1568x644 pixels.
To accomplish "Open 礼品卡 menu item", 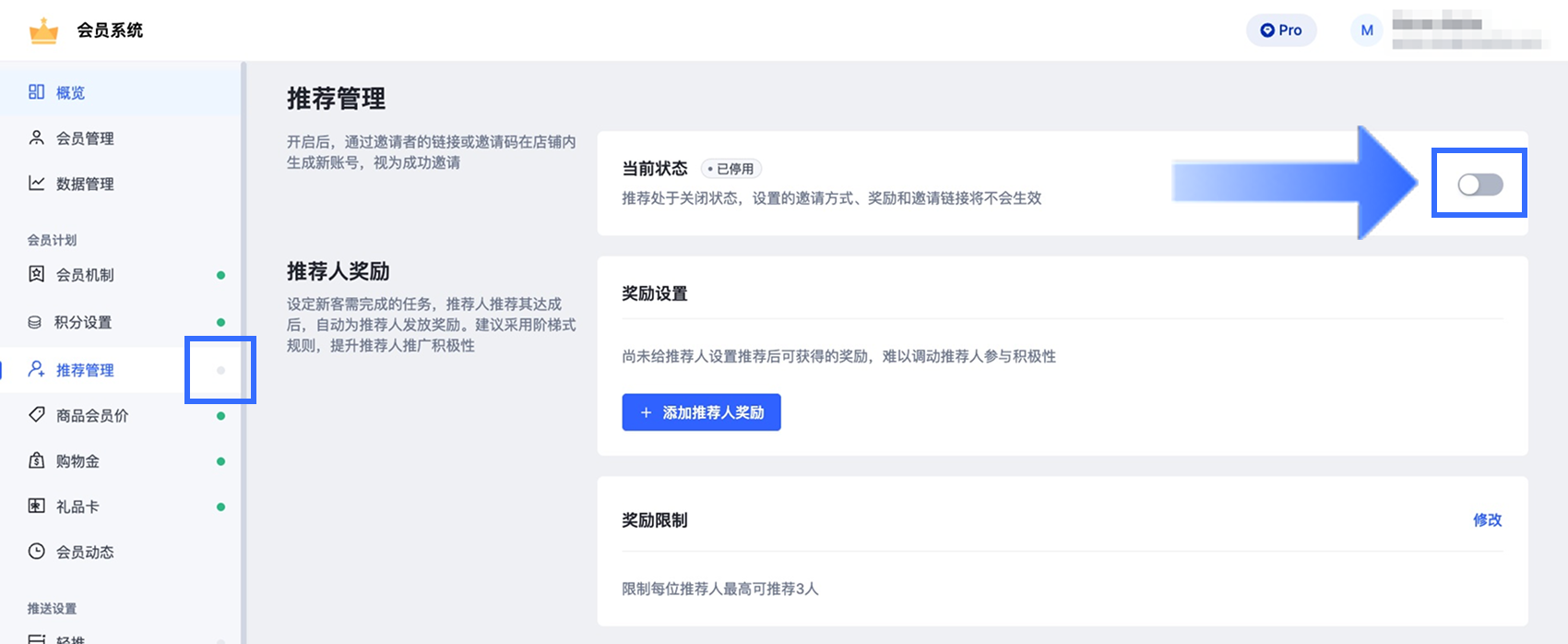I will coord(120,507).
